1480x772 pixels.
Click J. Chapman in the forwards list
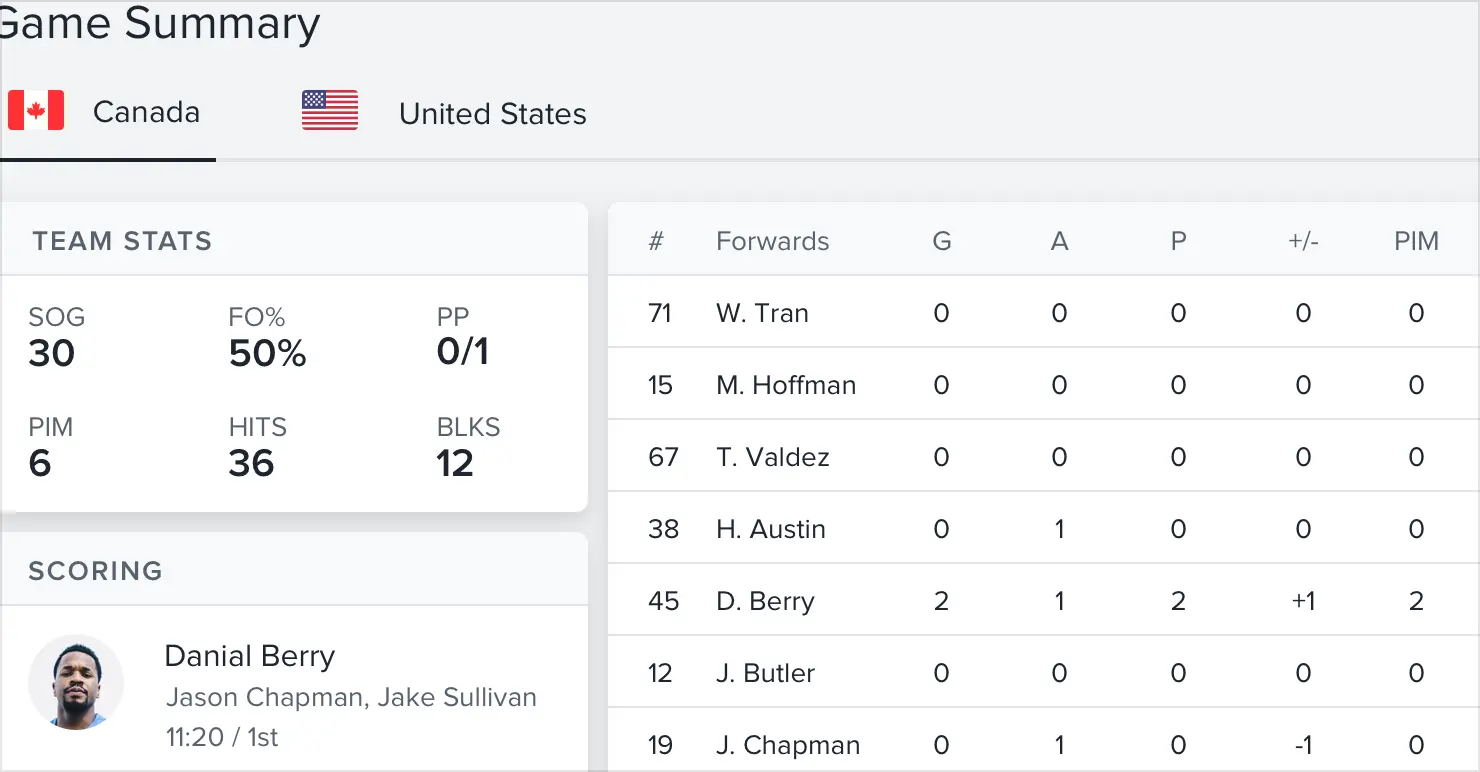point(788,745)
